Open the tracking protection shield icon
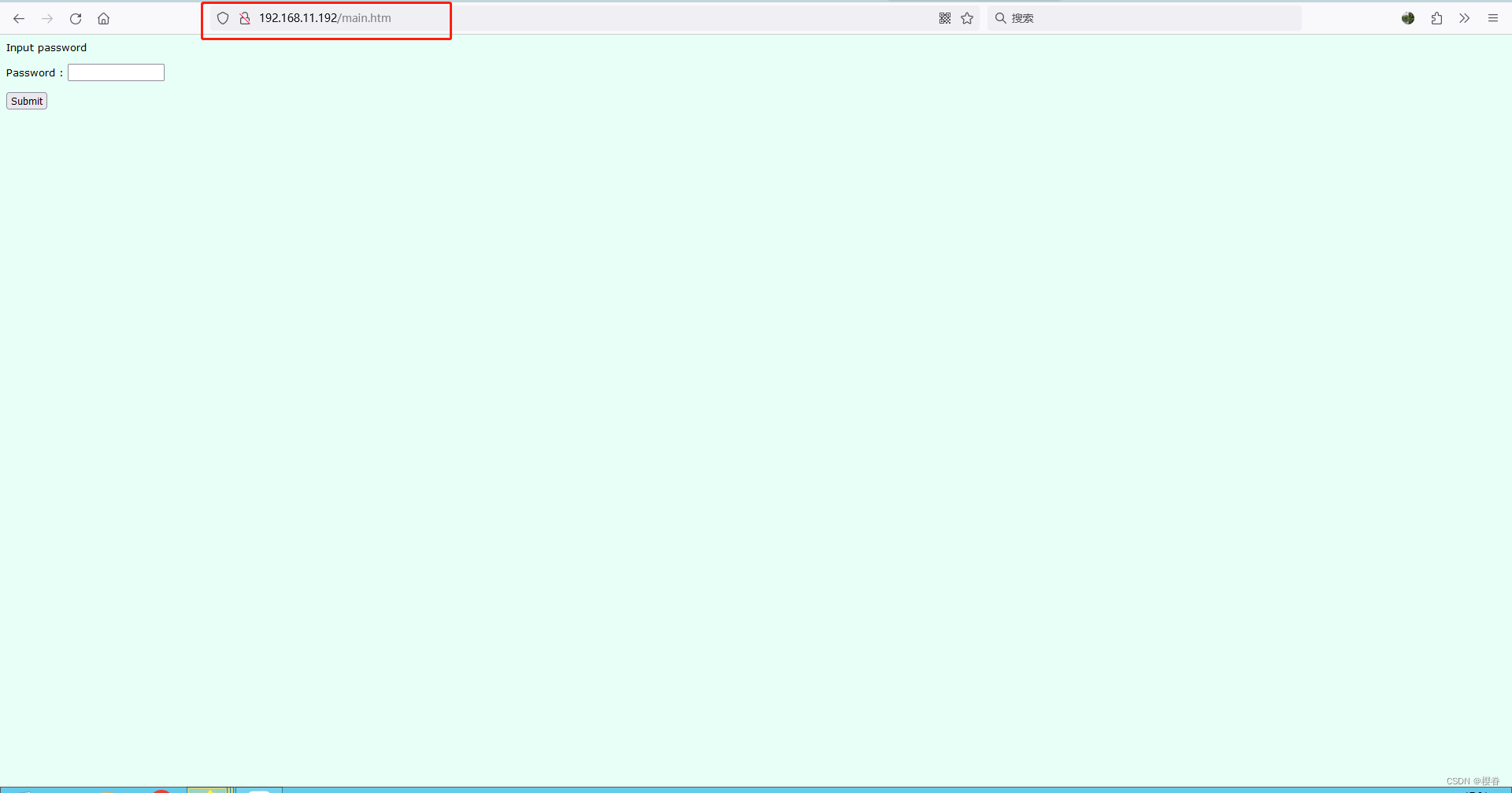The height and width of the screenshot is (793, 1512). pyautogui.click(x=223, y=18)
